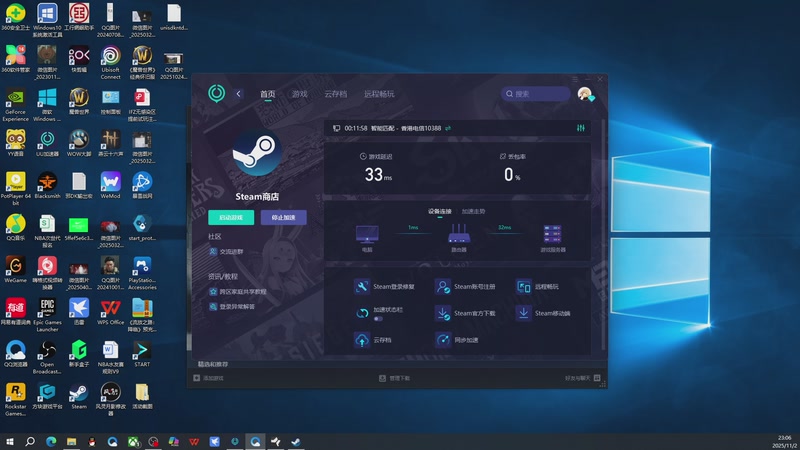Open 360安全卫士 desktop shortcut
Image resolution: width=800 pixels, height=450 pixels.
point(15,17)
